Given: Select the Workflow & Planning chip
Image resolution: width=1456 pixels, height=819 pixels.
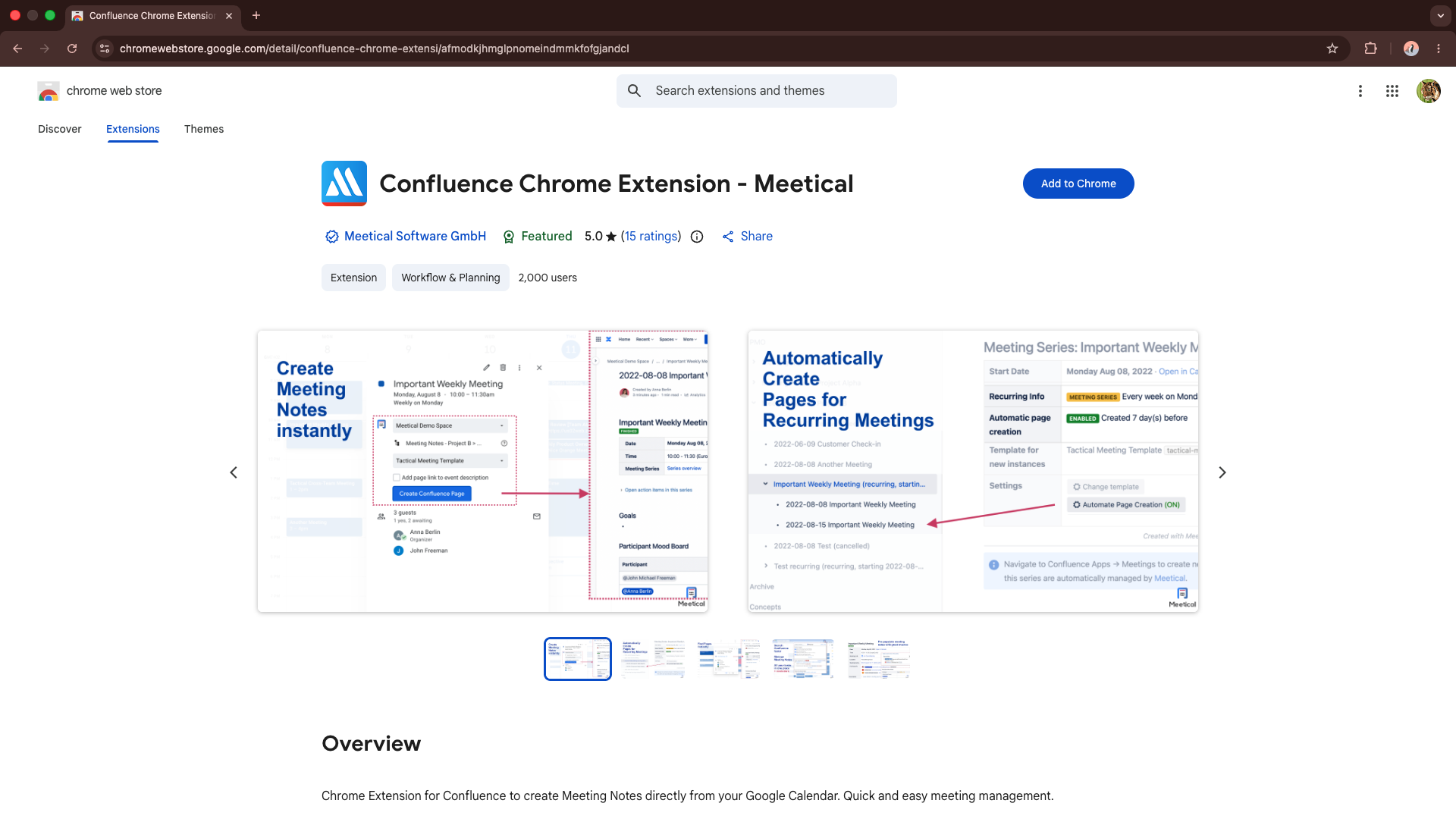Looking at the screenshot, I should pos(450,278).
